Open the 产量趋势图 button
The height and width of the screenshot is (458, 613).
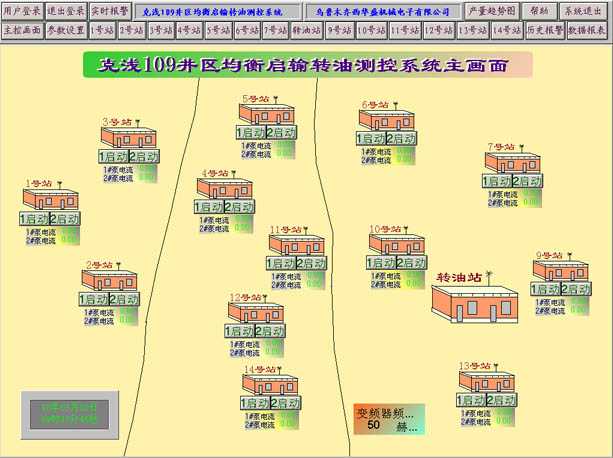pos(492,10)
